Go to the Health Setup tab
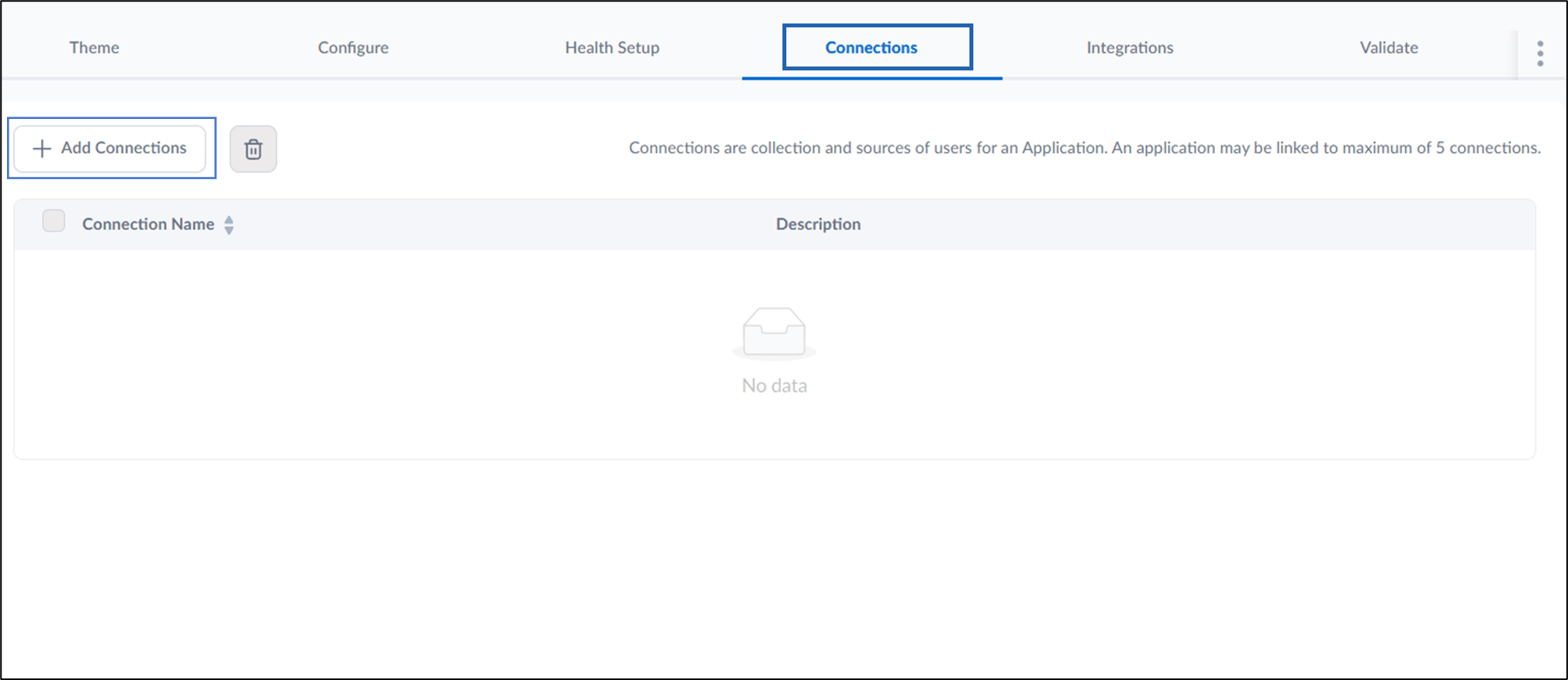 [612, 48]
